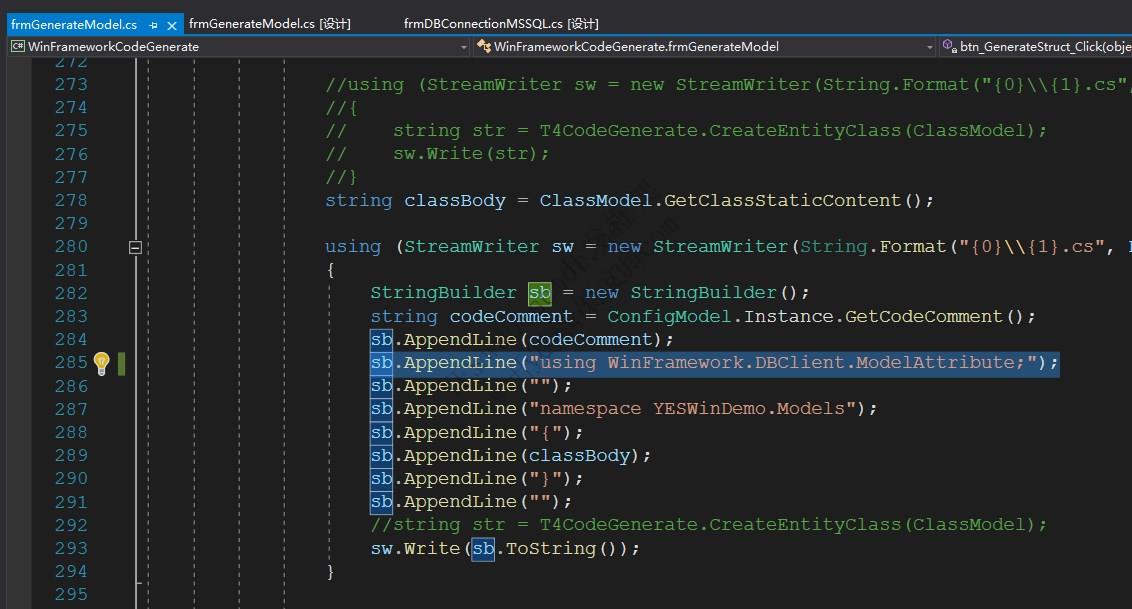Click line number 285 to select that line
Image resolution: width=1132 pixels, height=609 pixels.
[70, 362]
